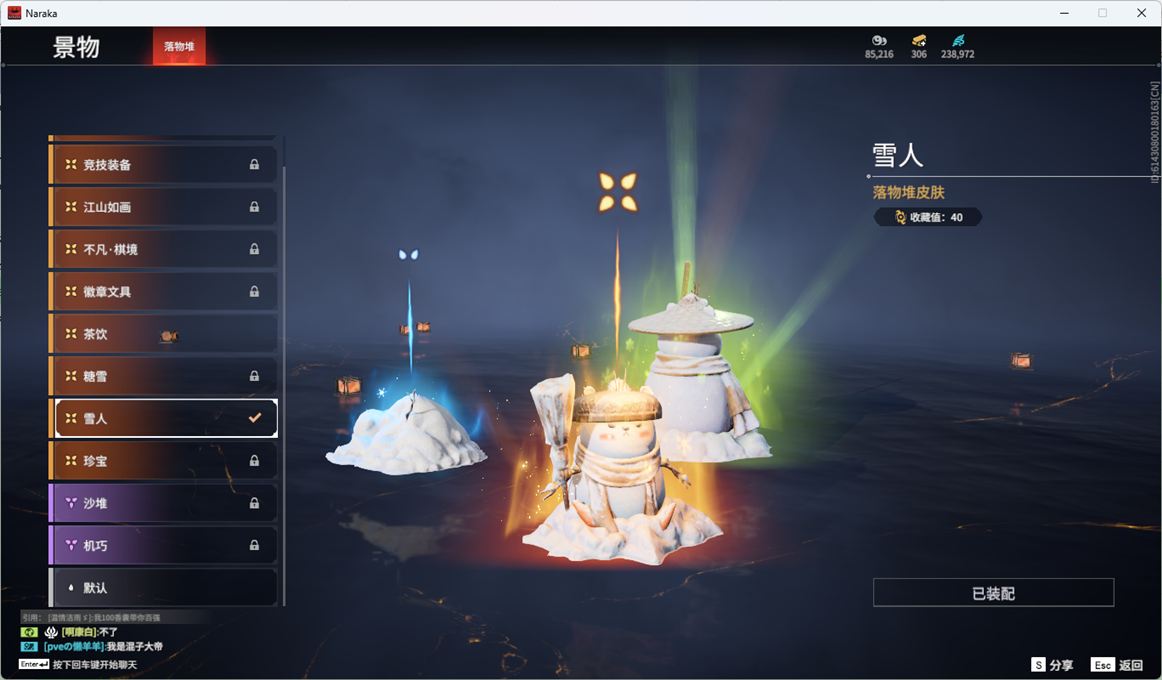Viewport: 1162px width, 680px height.
Task: Click the purple rarity icon next to 机巧
Action: 71,546
